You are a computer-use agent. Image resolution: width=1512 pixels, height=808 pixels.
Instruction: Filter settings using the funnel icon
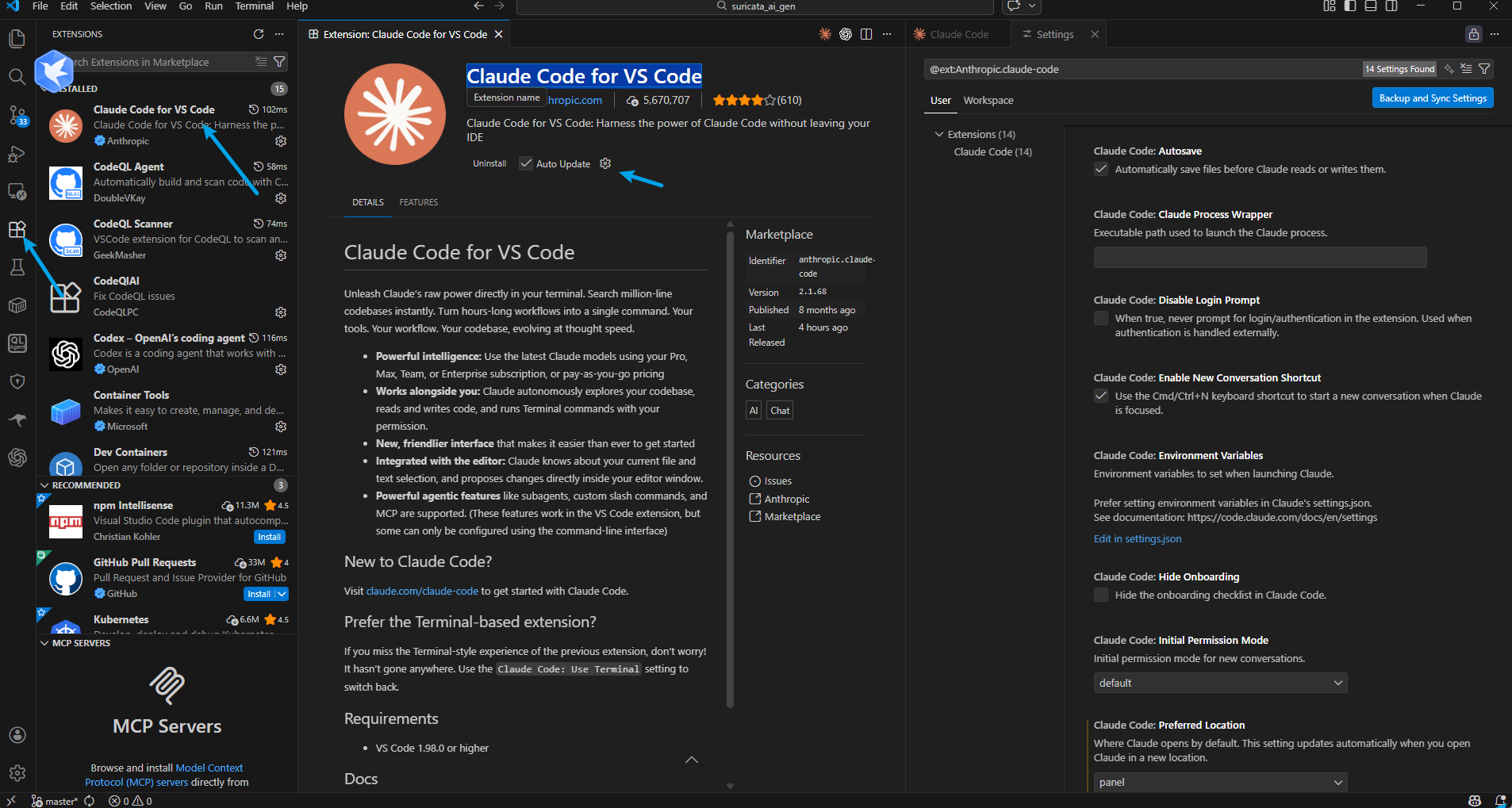click(x=1484, y=69)
